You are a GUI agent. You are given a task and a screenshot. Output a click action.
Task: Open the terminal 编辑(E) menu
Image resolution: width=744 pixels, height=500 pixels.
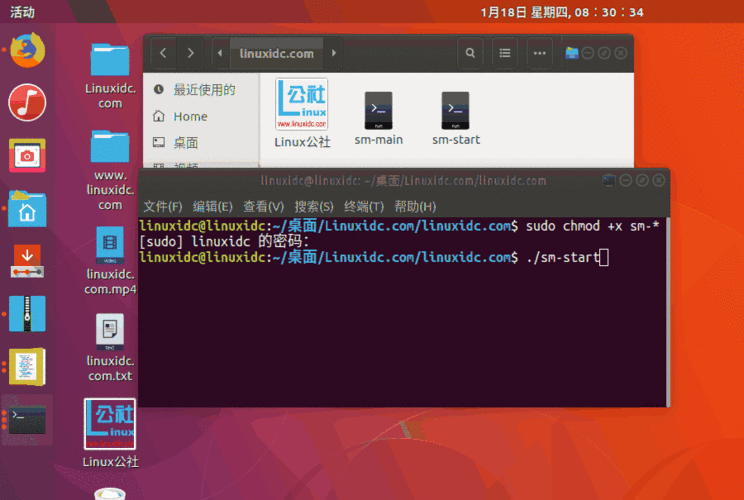213,206
